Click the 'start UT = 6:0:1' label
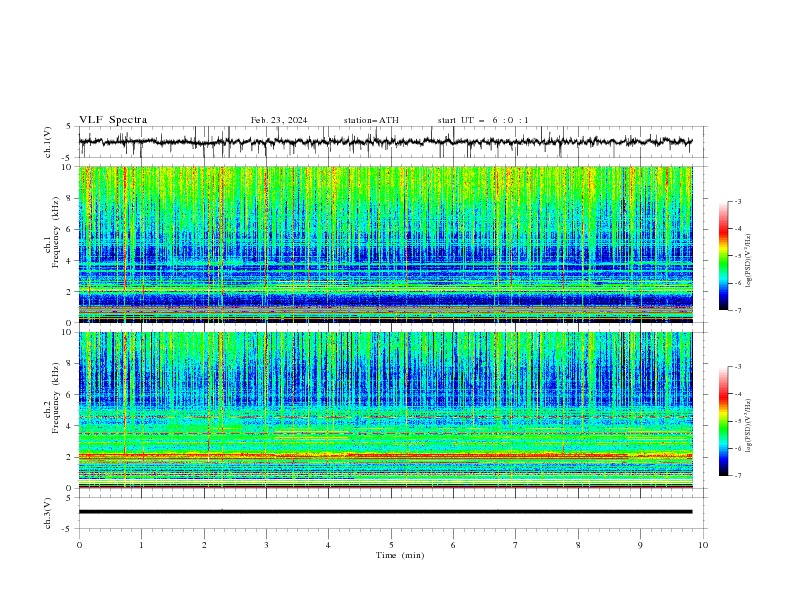 [x=483, y=120]
